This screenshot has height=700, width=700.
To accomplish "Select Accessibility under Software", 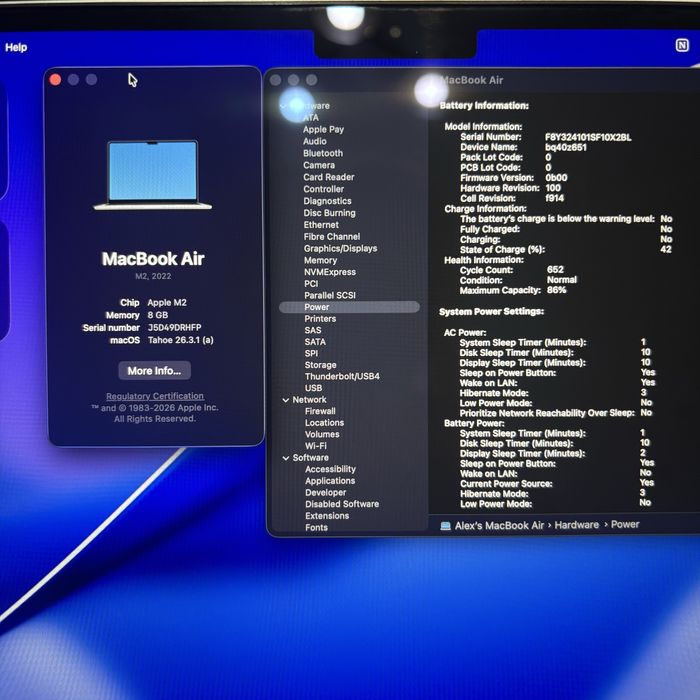I will click(x=330, y=469).
